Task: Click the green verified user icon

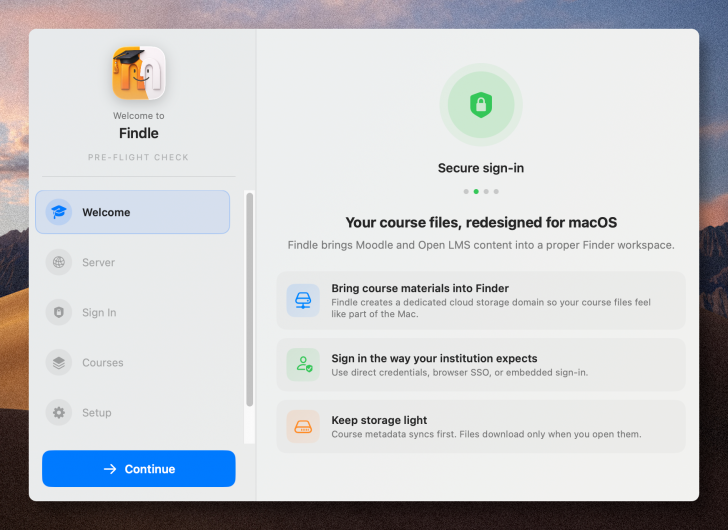Action: pyautogui.click(x=303, y=365)
